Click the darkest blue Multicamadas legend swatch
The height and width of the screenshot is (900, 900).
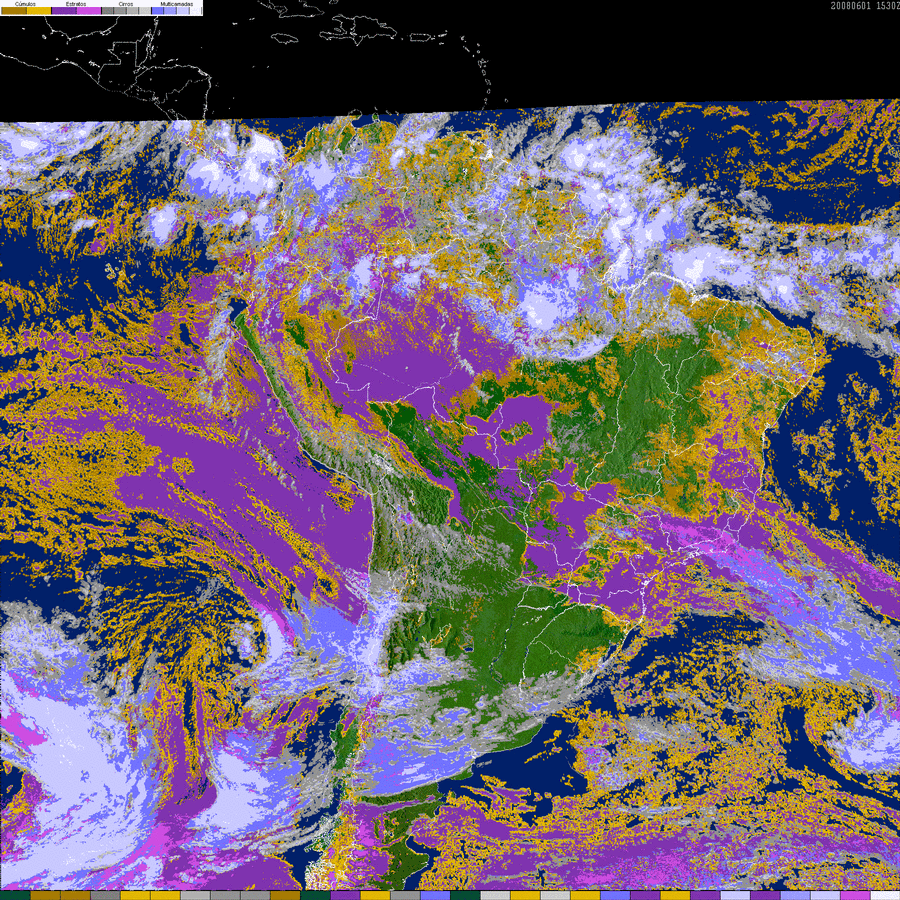pos(158,10)
